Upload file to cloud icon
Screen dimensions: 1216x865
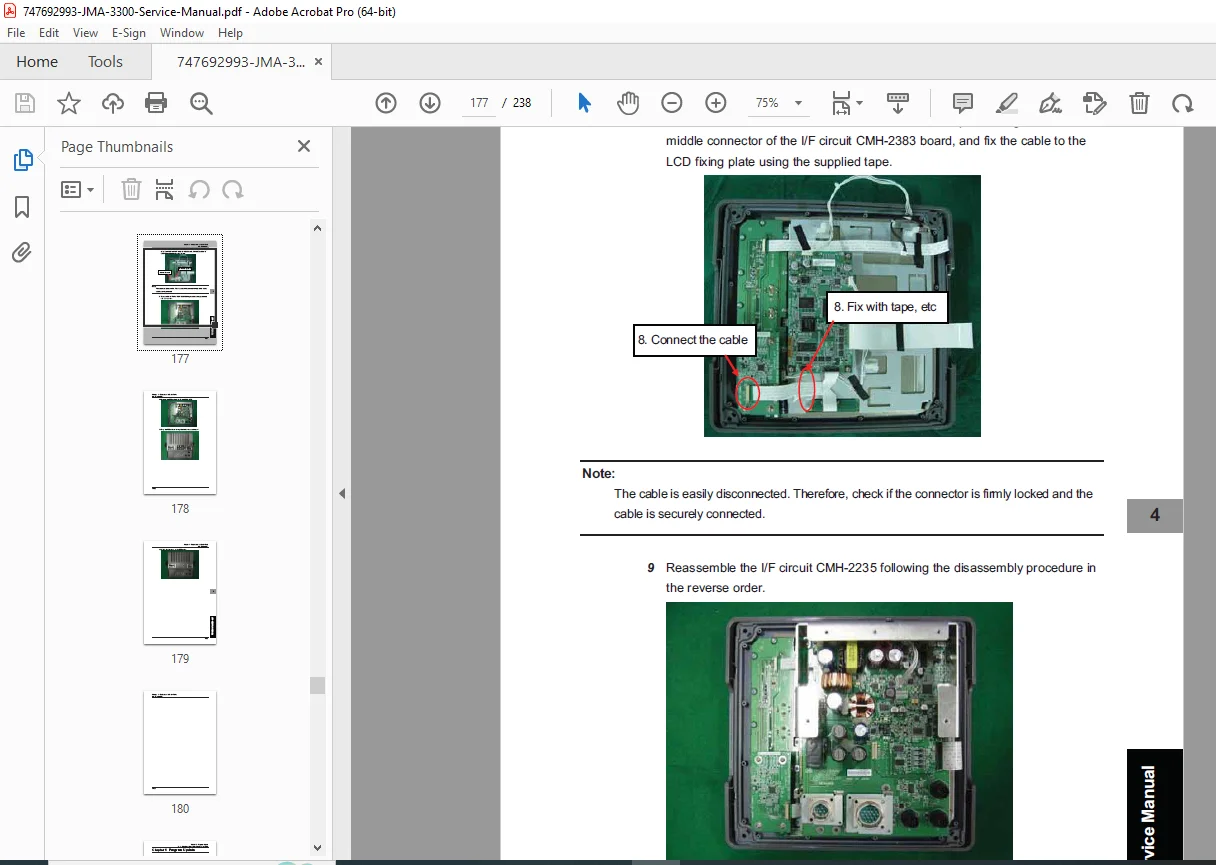(x=113, y=103)
